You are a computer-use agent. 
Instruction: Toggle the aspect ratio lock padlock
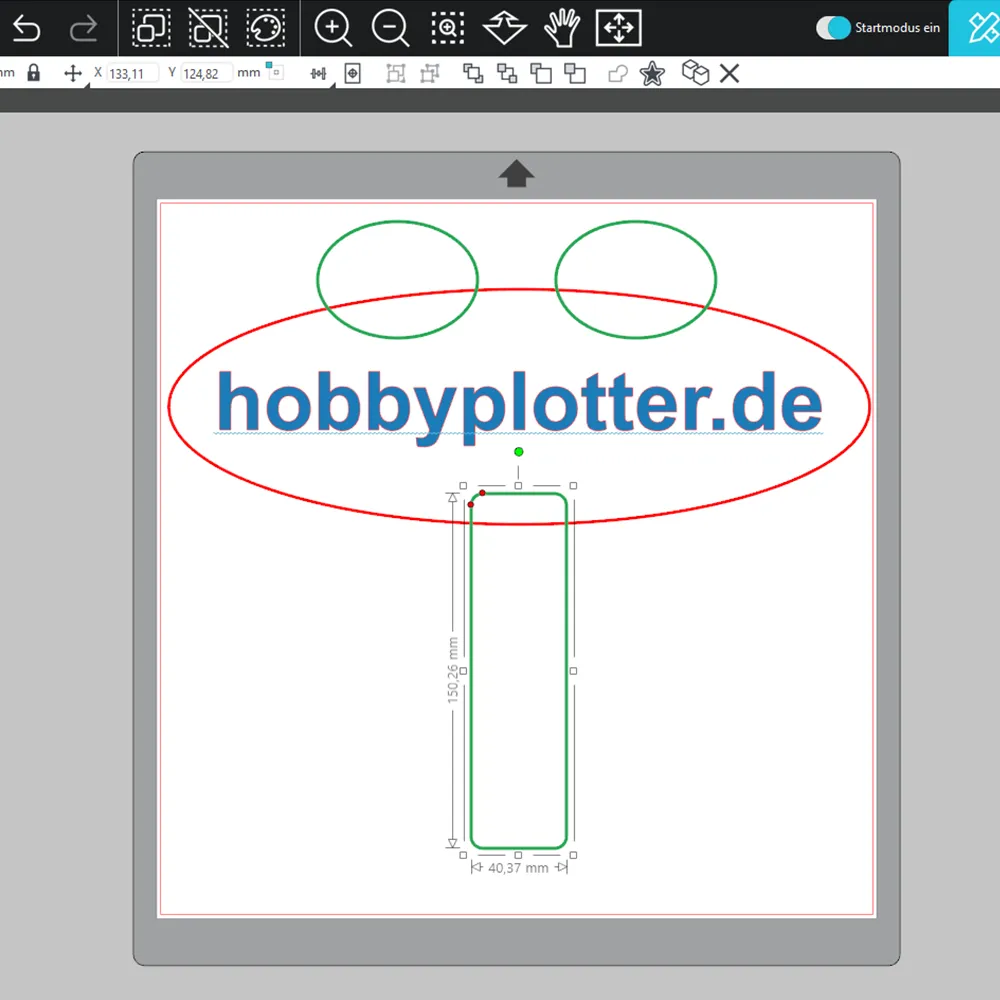click(x=34, y=73)
